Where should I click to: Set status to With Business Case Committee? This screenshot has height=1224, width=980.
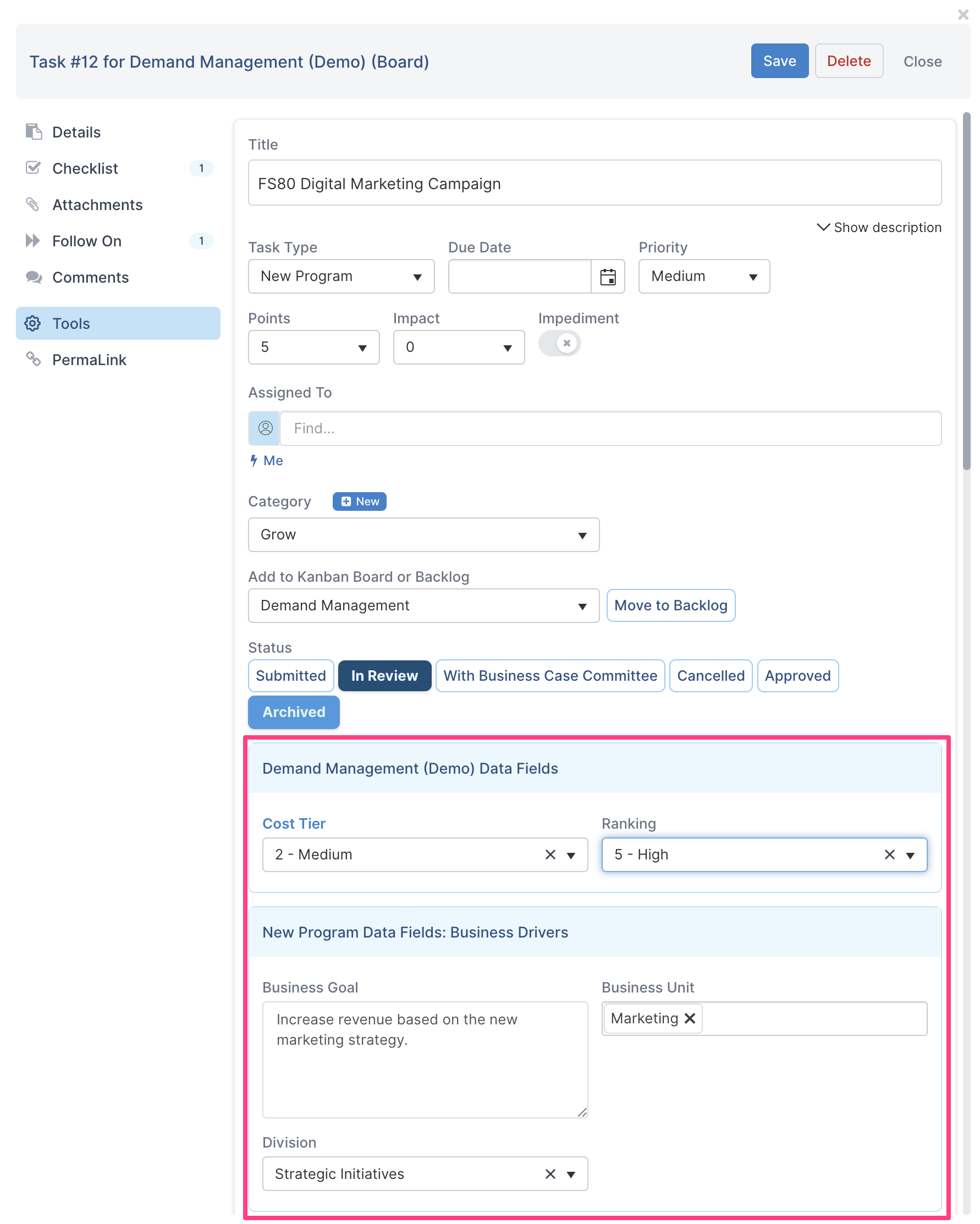tap(549, 676)
